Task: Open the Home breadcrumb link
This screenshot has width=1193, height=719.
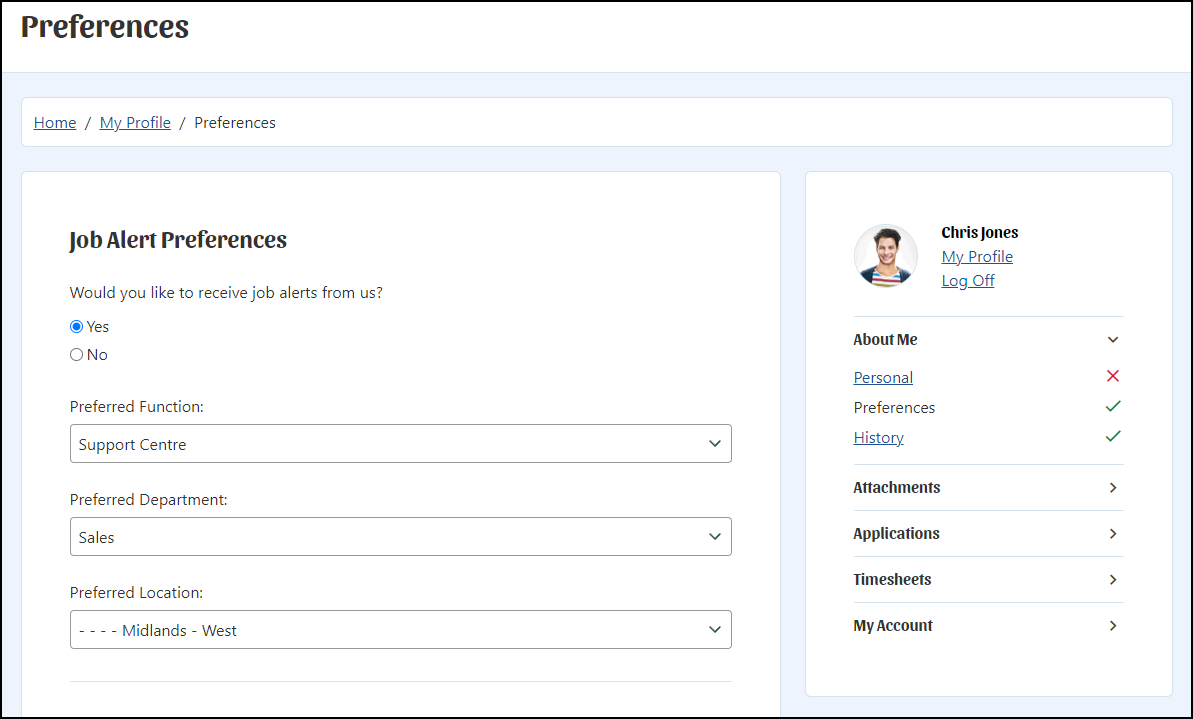Action: tap(54, 122)
